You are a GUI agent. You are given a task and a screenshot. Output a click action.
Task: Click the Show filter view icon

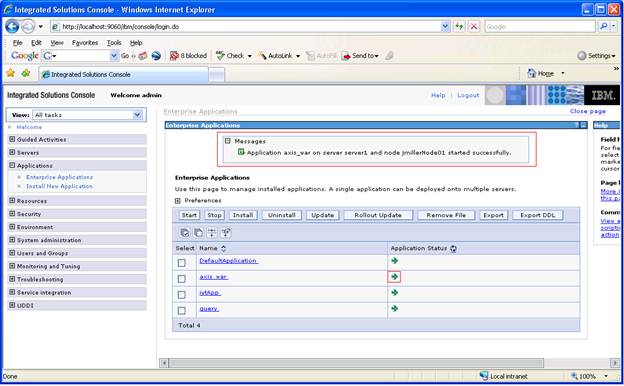212,233
